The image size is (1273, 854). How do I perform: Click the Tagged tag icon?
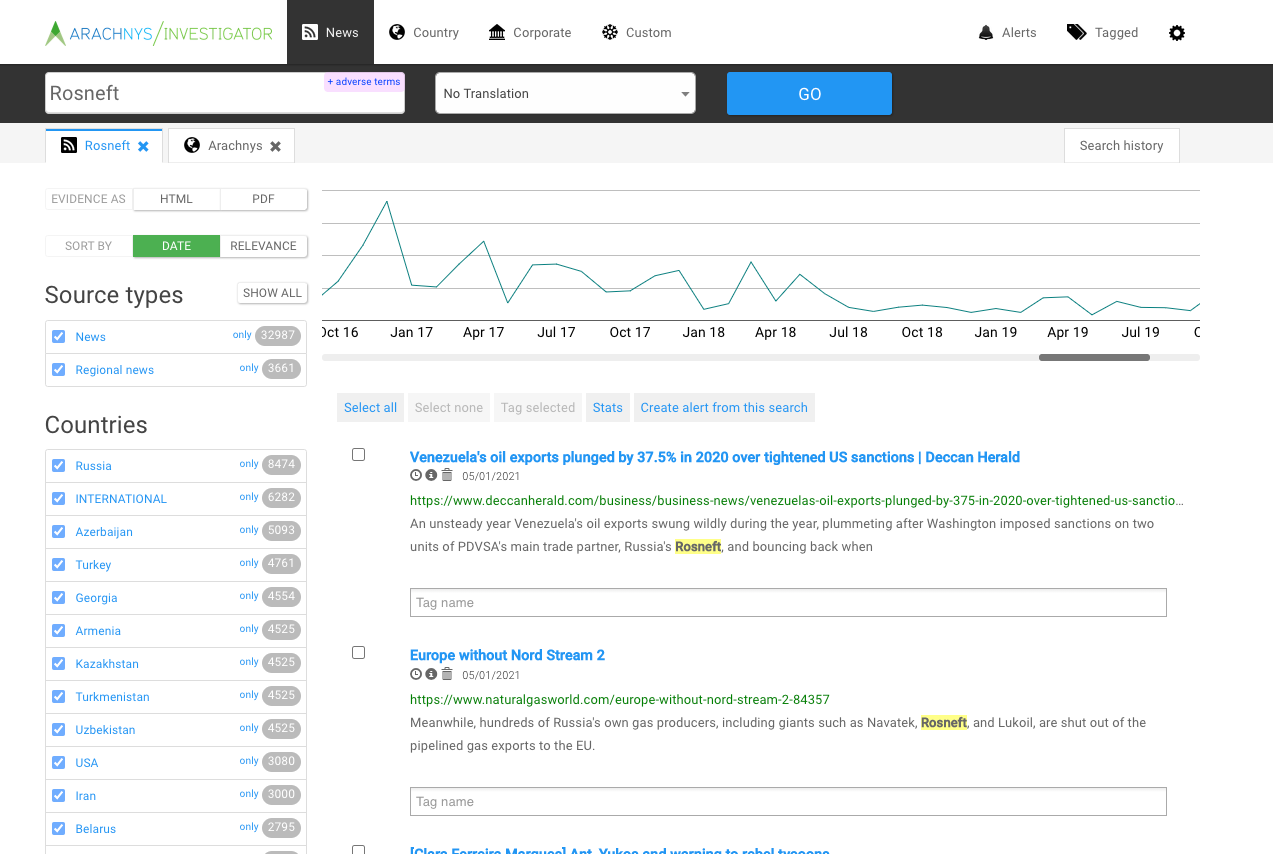pyautogui.click(x=1076, y=33)
